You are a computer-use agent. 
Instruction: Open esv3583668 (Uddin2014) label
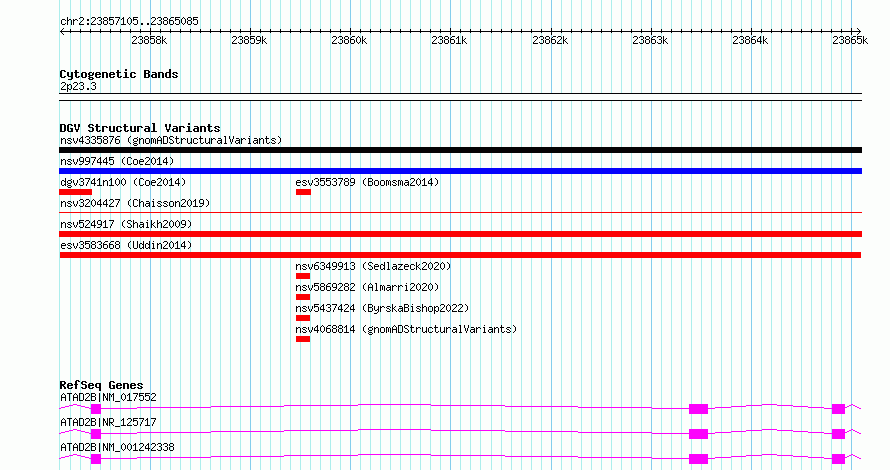point(126,245)
